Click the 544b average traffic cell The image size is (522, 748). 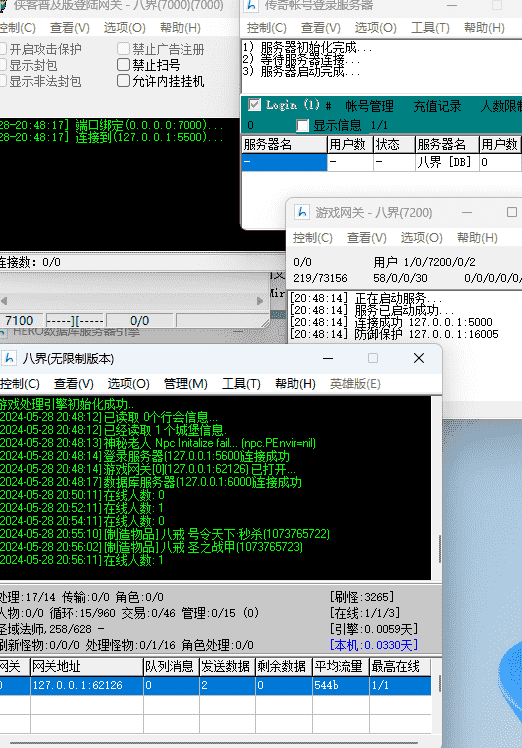[341, 686]
